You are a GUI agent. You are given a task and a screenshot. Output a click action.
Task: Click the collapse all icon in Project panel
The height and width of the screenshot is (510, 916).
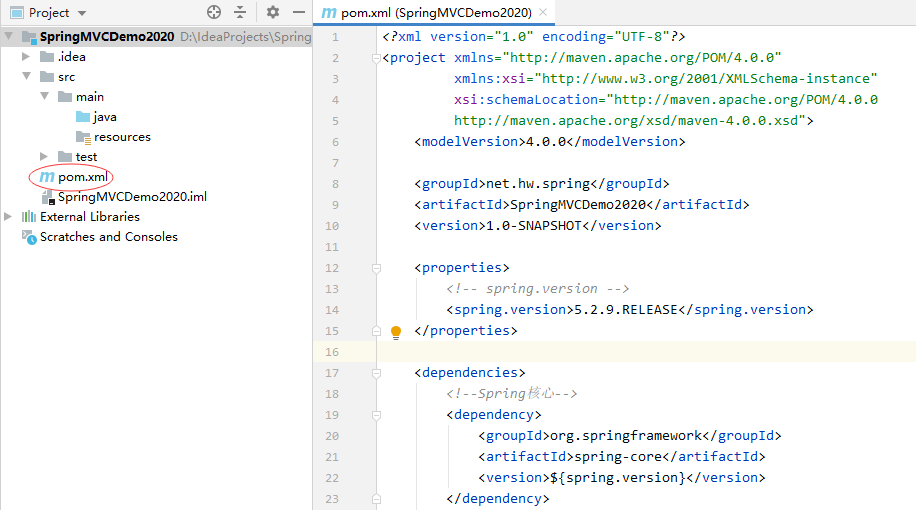click(x=240, y=12)
